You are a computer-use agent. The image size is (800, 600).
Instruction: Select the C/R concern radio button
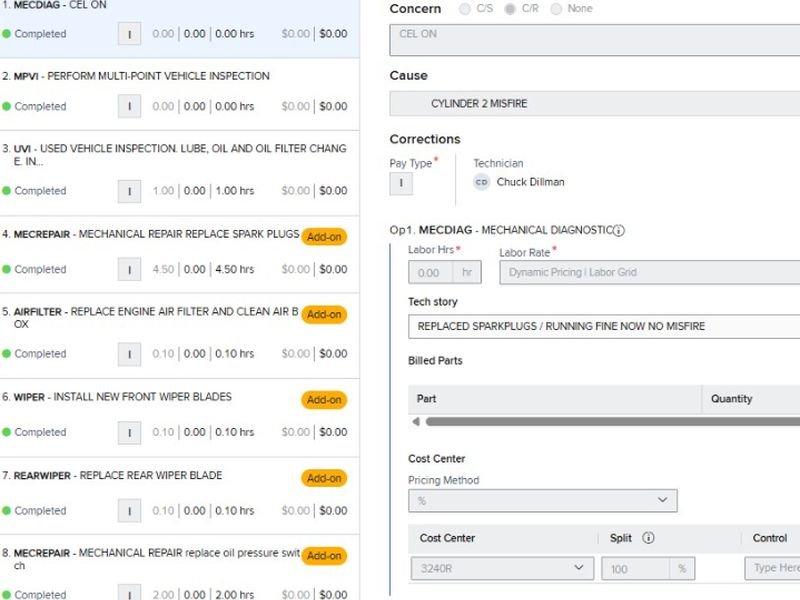pos(509,9)
